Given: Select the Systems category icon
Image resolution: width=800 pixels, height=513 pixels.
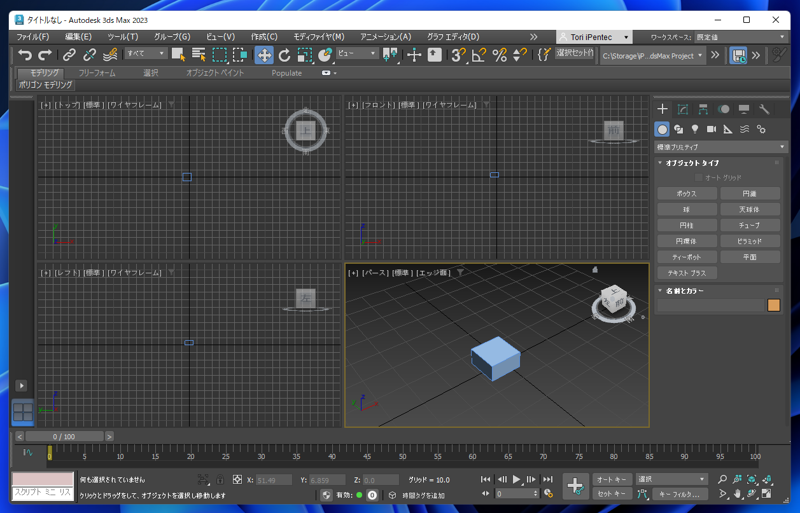Looking at the screenshot, I should pos(761,129).
